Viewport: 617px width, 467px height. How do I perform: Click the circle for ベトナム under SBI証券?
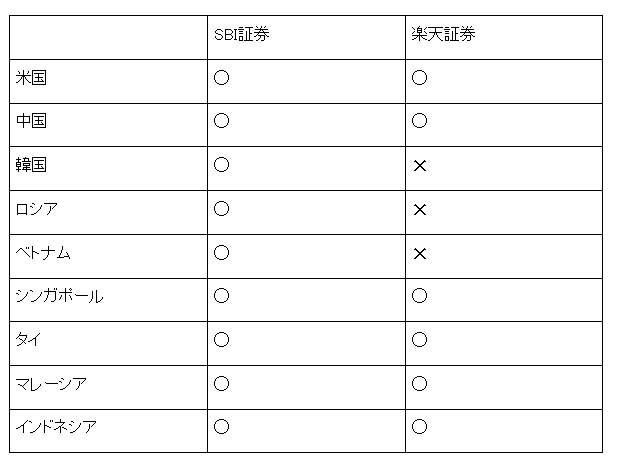221,253
